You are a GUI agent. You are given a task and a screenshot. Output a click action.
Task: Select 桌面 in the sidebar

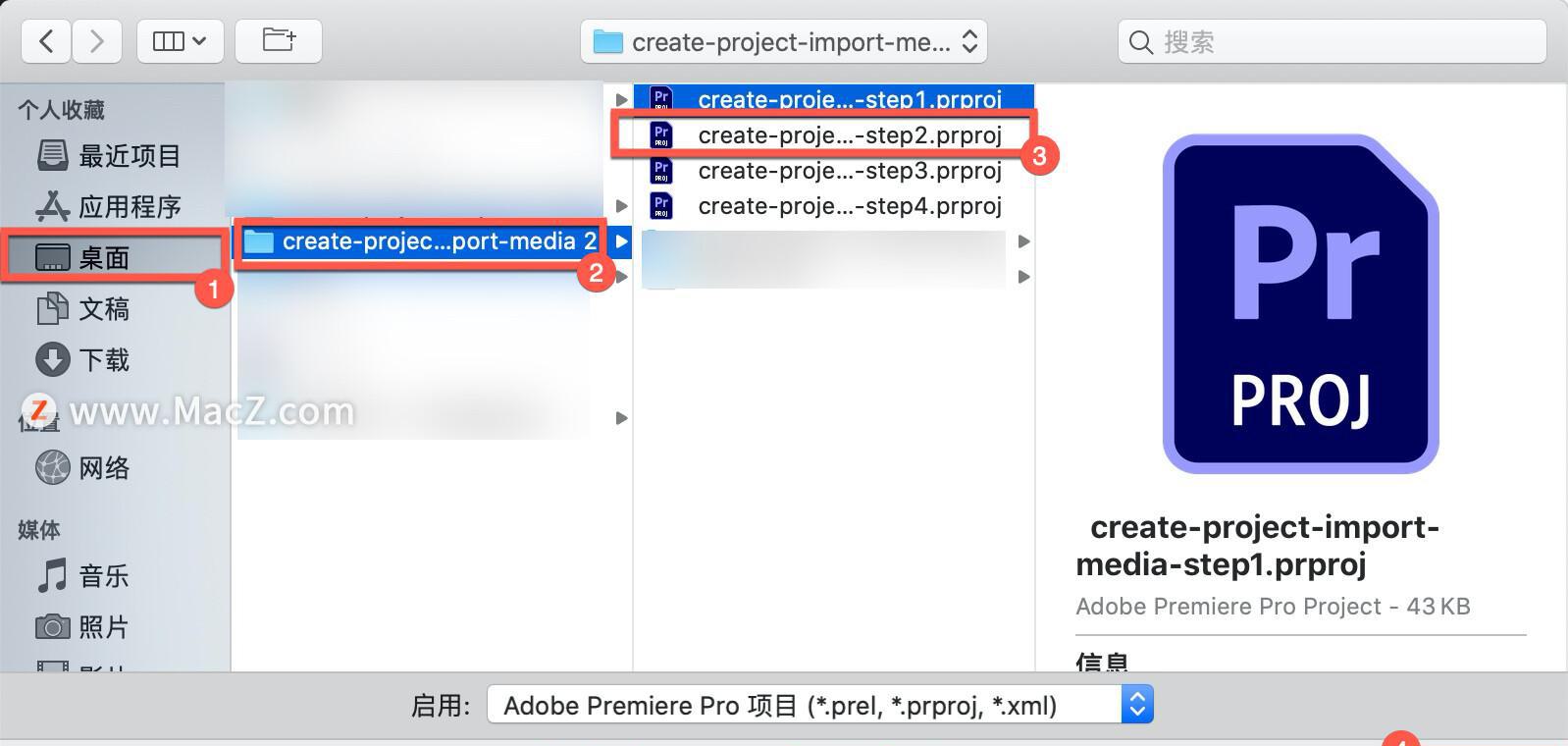coord(113,257)
